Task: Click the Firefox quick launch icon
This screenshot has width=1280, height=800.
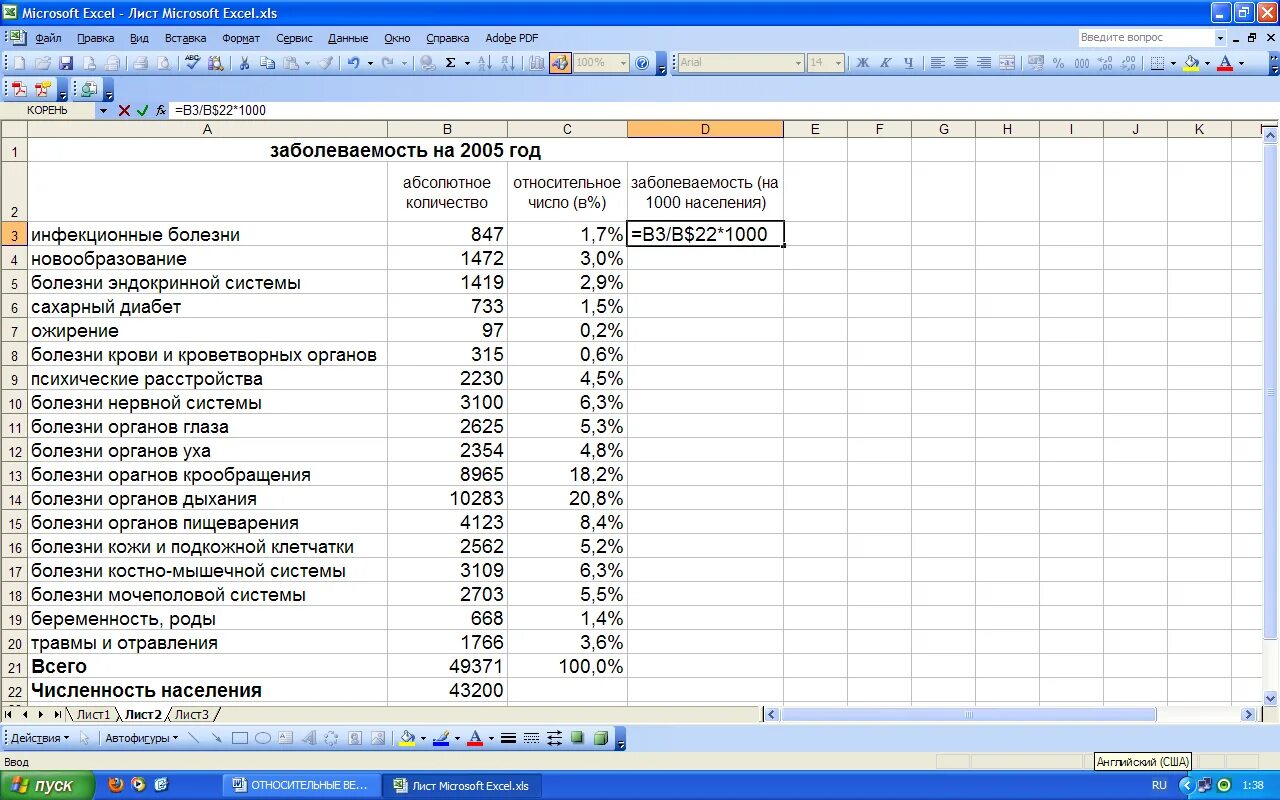Action: [x=116, y=785]
